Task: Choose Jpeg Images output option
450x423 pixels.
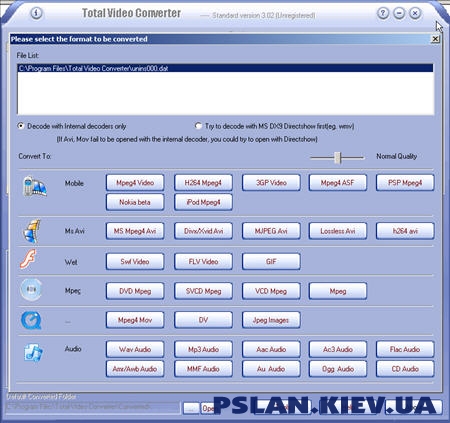Action: (271, 320)
